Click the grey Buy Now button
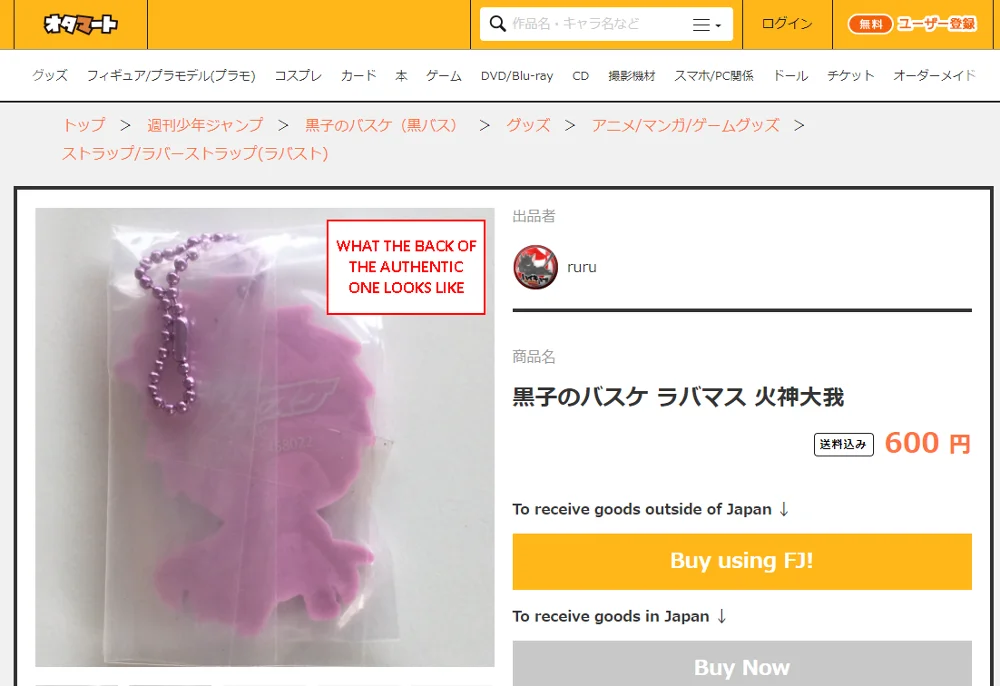 click(742, 664)
